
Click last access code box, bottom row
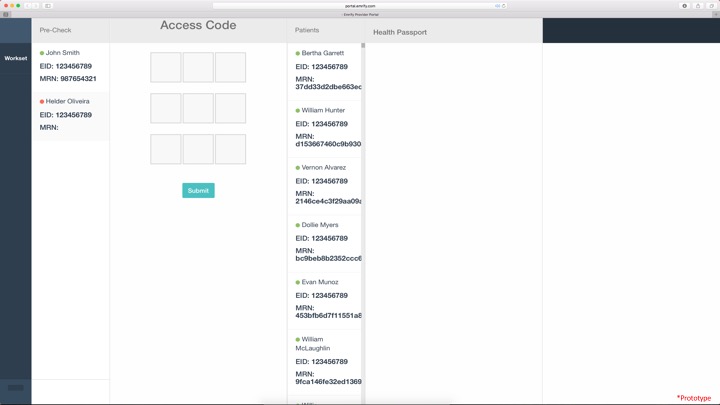pos(231,149)
